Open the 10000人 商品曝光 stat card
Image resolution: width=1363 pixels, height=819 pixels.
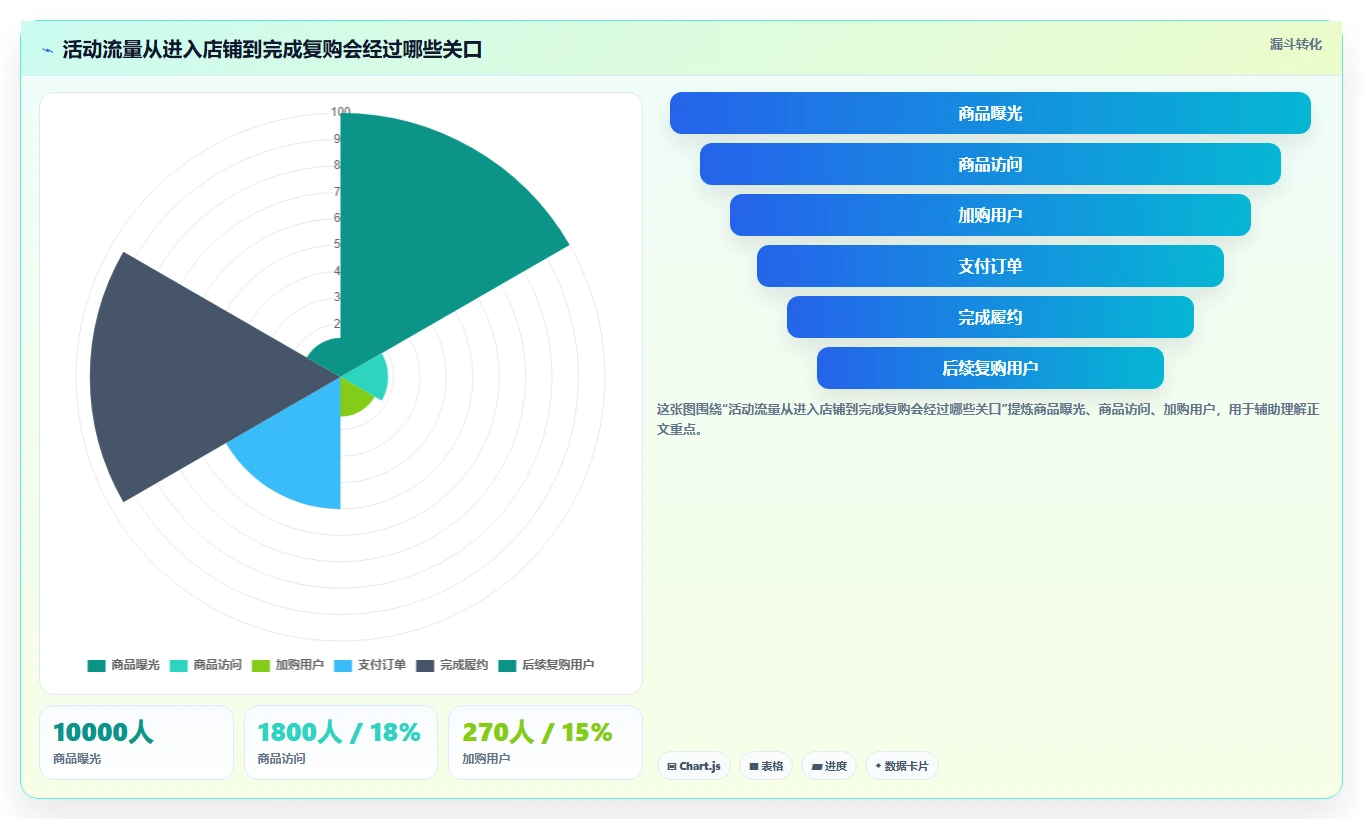click(136, 742)
